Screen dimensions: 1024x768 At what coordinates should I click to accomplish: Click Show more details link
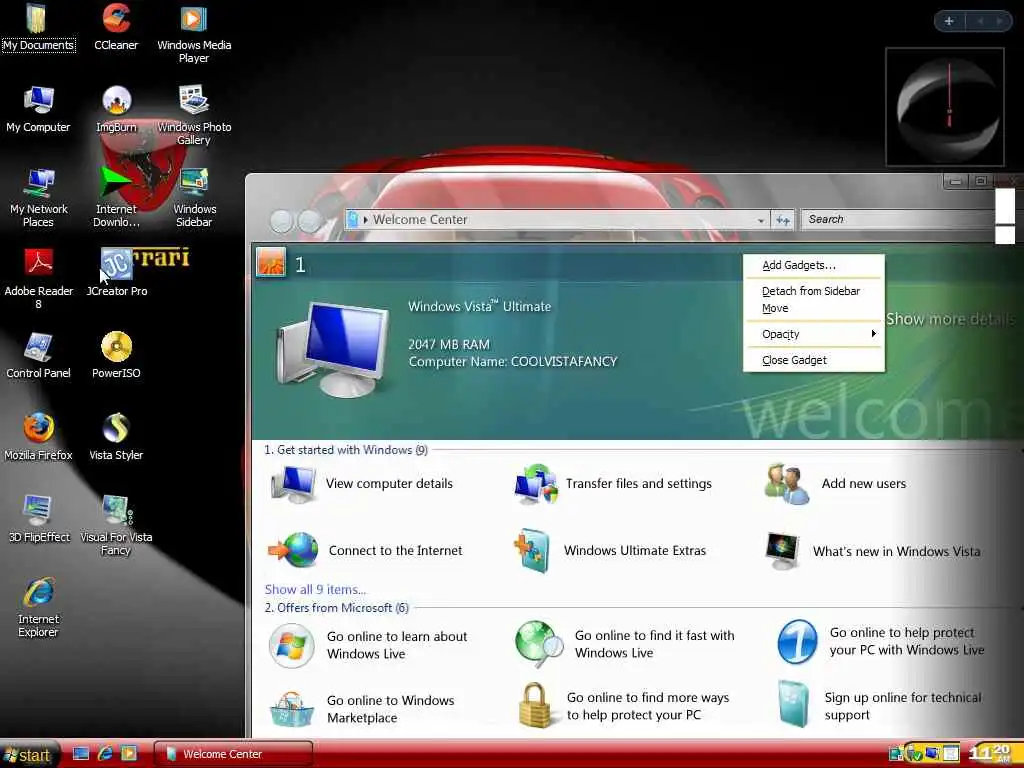coord(950,319)
